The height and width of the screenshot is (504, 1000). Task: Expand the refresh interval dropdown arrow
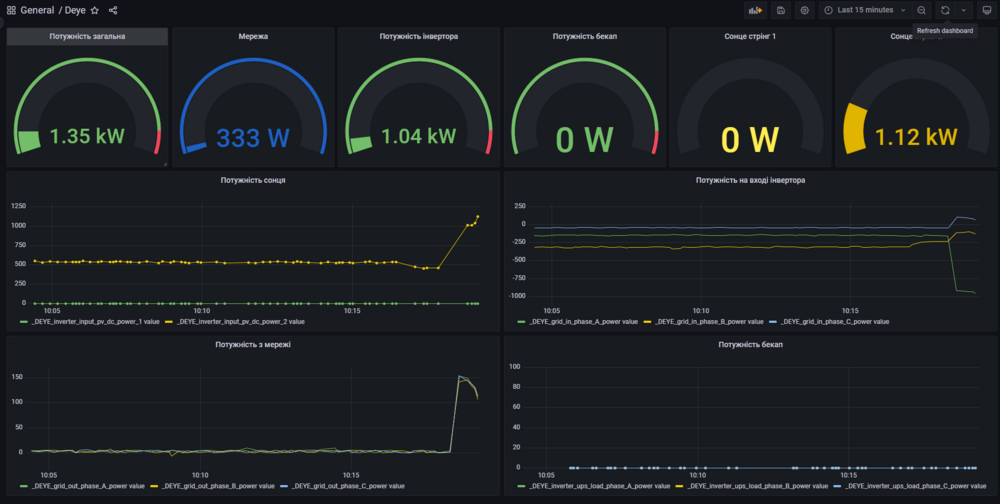click(964, 10)
